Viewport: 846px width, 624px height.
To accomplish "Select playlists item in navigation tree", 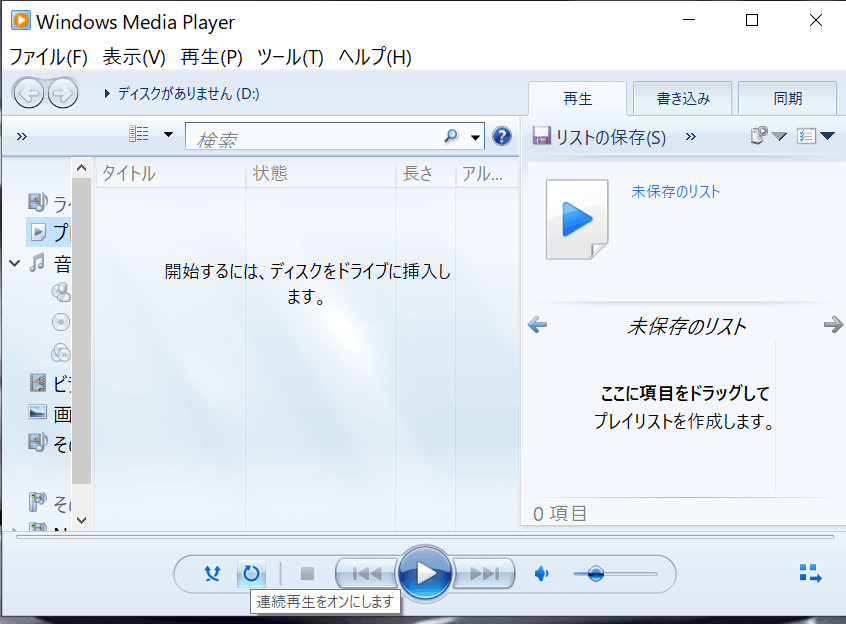I will (x=49, y=232).
